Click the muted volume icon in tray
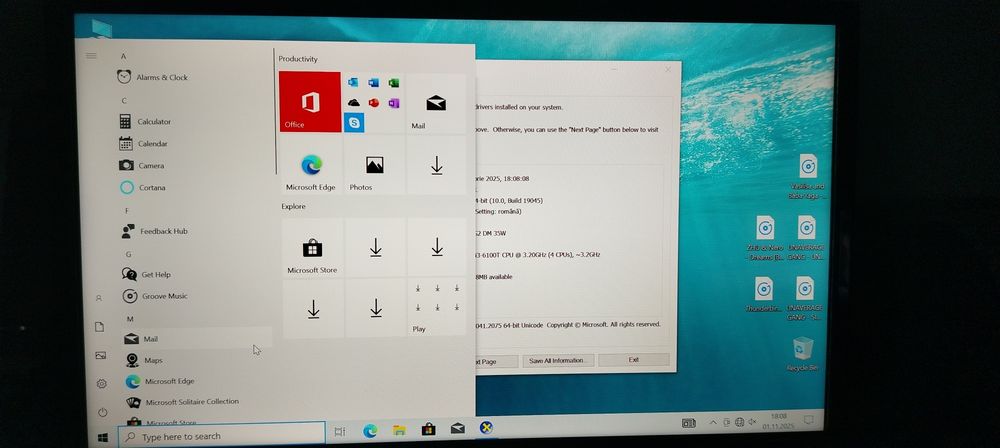 pyautogui.click(x=752, y=422)
